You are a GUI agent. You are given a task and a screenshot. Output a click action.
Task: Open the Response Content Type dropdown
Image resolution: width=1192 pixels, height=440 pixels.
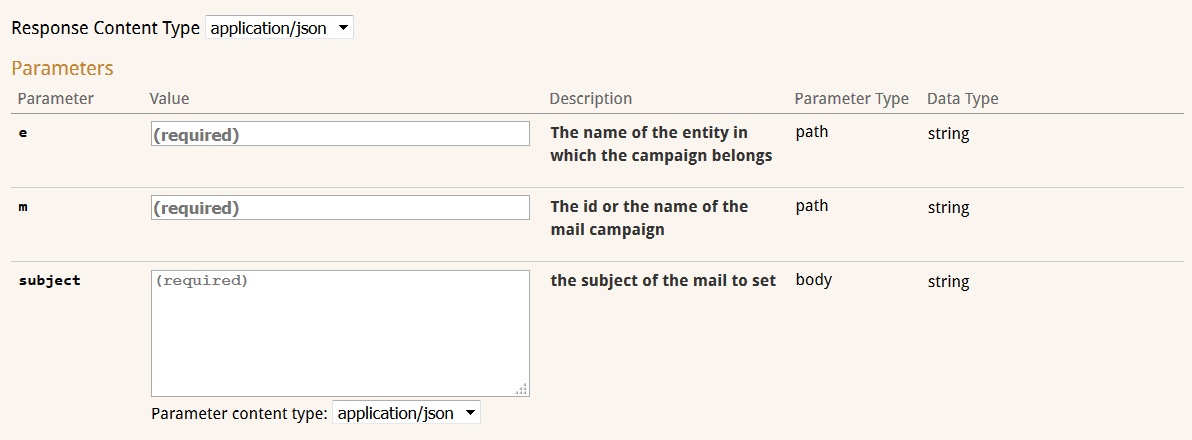pyautogui.click(x=279, y=28)
